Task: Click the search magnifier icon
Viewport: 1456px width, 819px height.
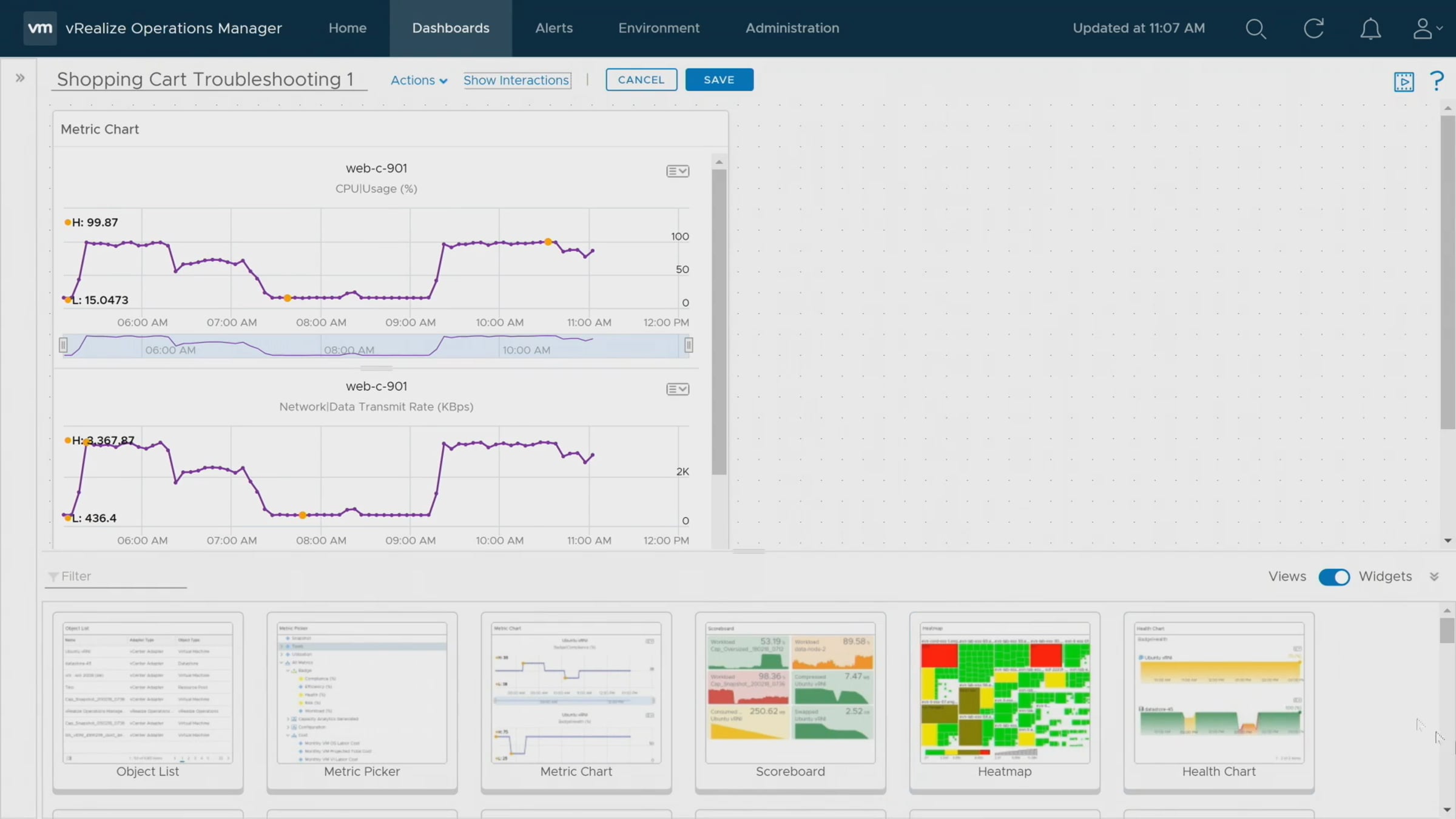Action: 1255,29
